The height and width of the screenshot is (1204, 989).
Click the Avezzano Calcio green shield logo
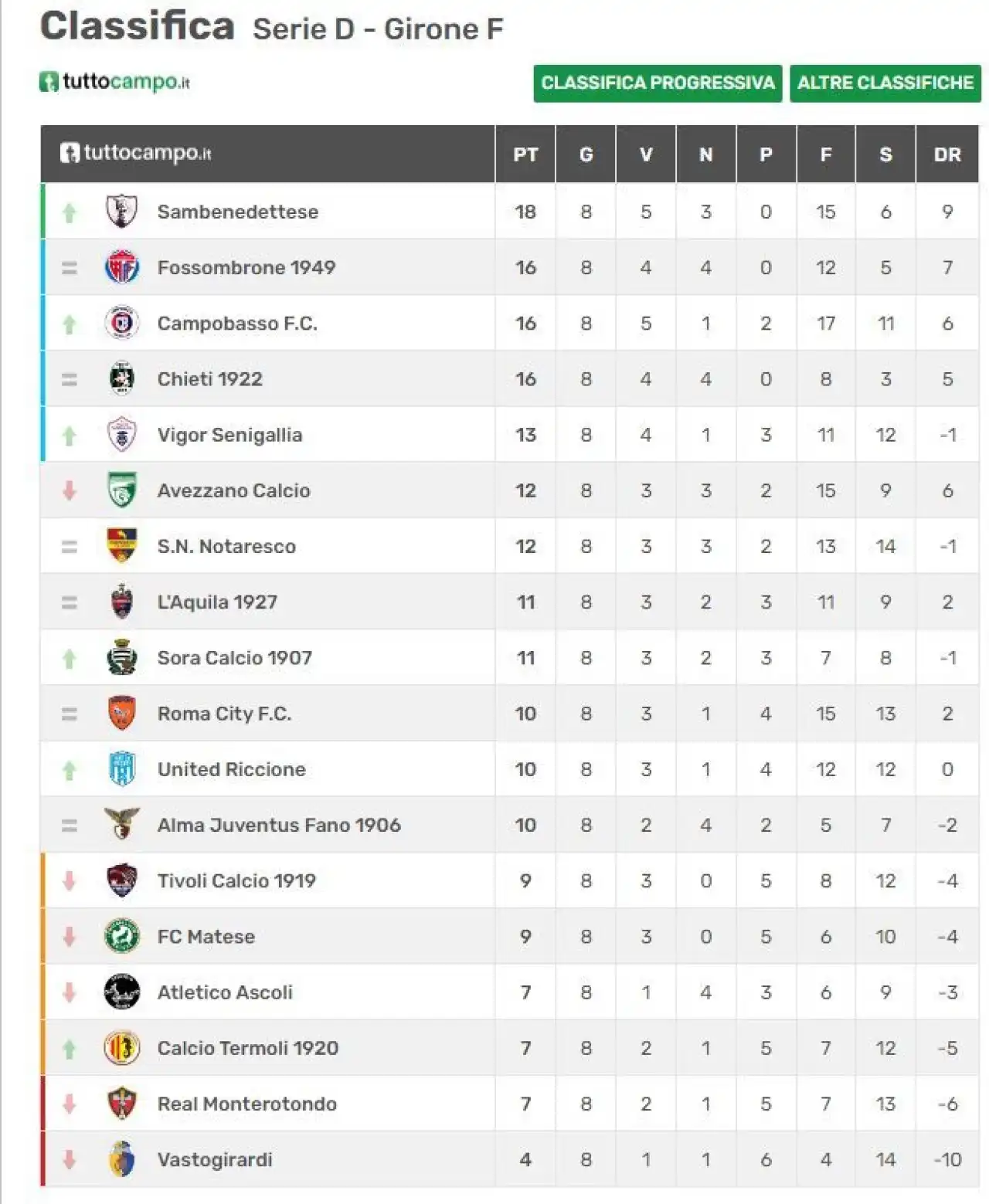(121, 490)
